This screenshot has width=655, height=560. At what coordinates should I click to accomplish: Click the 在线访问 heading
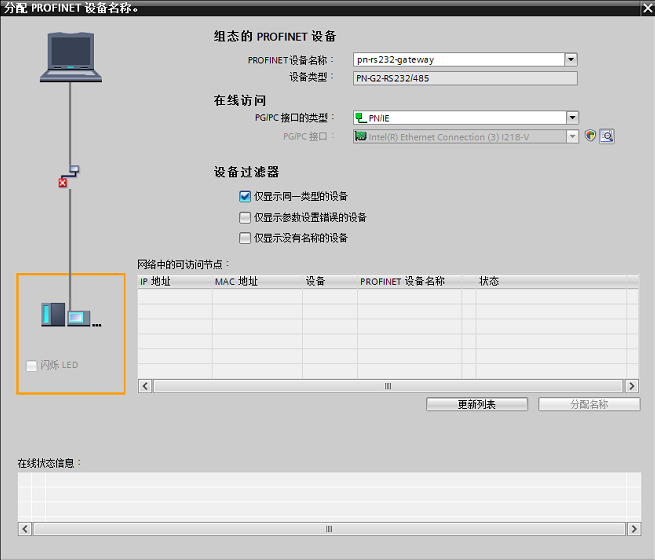(240, 101)
